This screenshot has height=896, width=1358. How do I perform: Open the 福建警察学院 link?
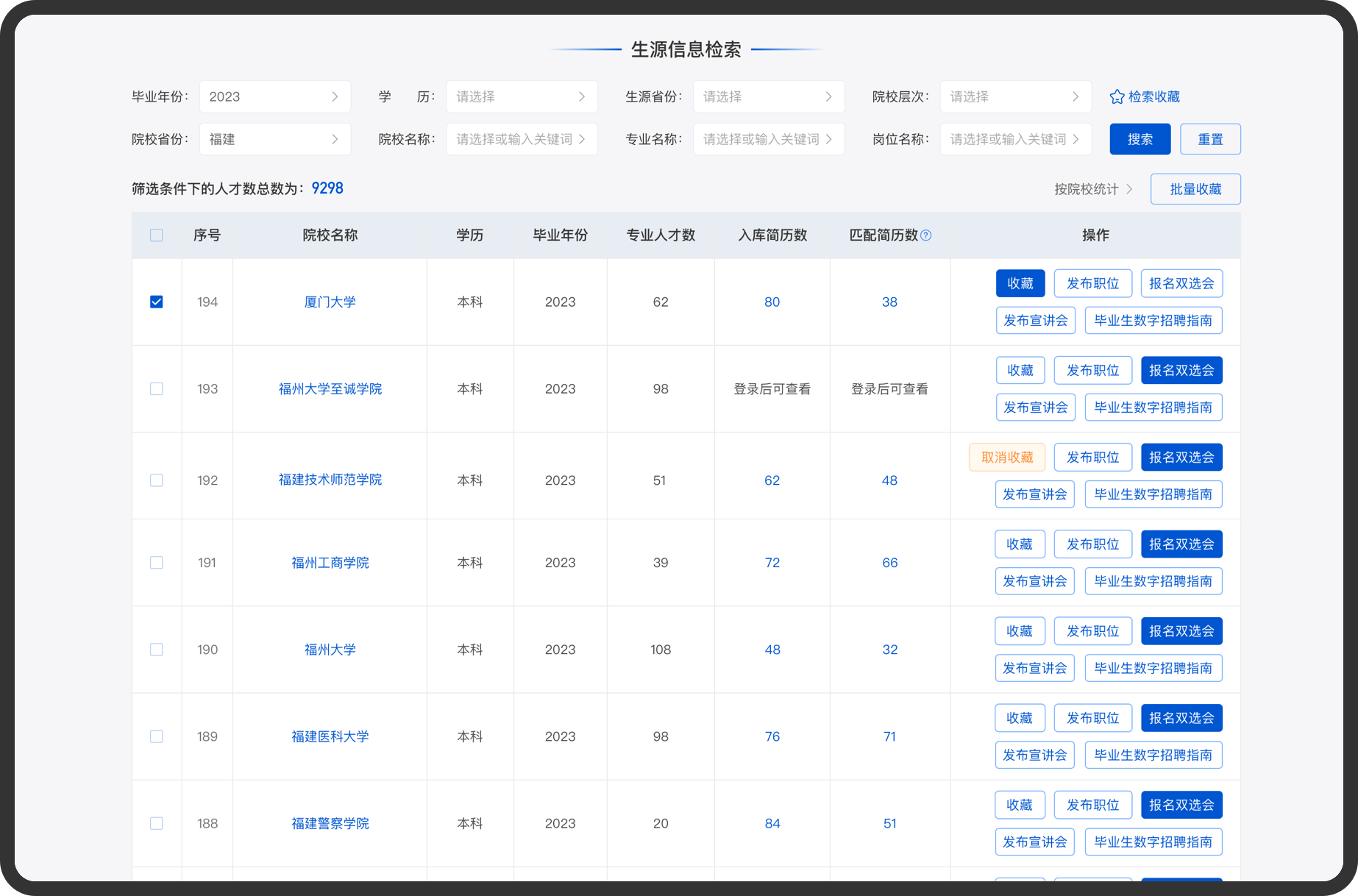[x=330, y=823]
